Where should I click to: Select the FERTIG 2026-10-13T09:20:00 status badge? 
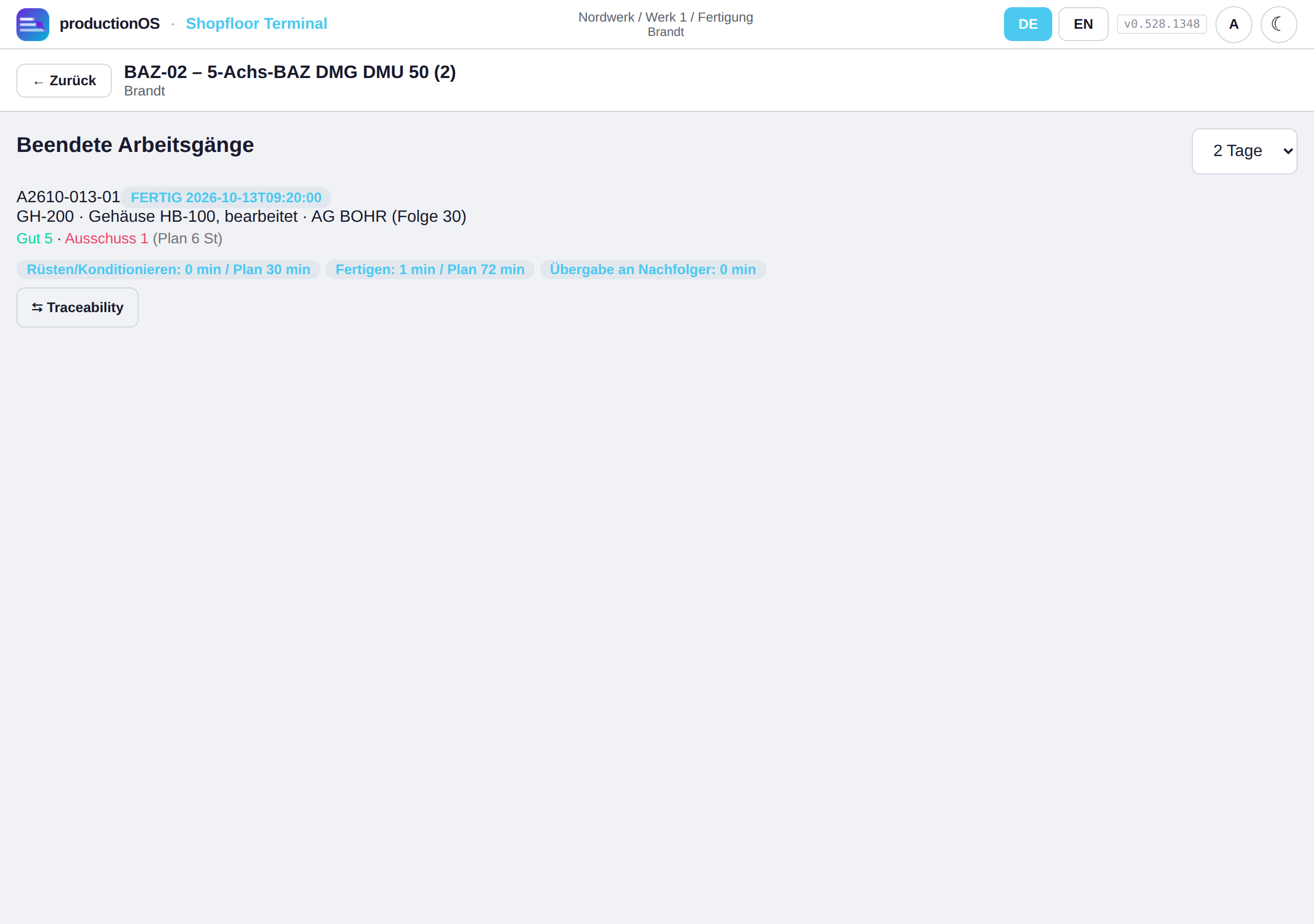click(226, 198)
